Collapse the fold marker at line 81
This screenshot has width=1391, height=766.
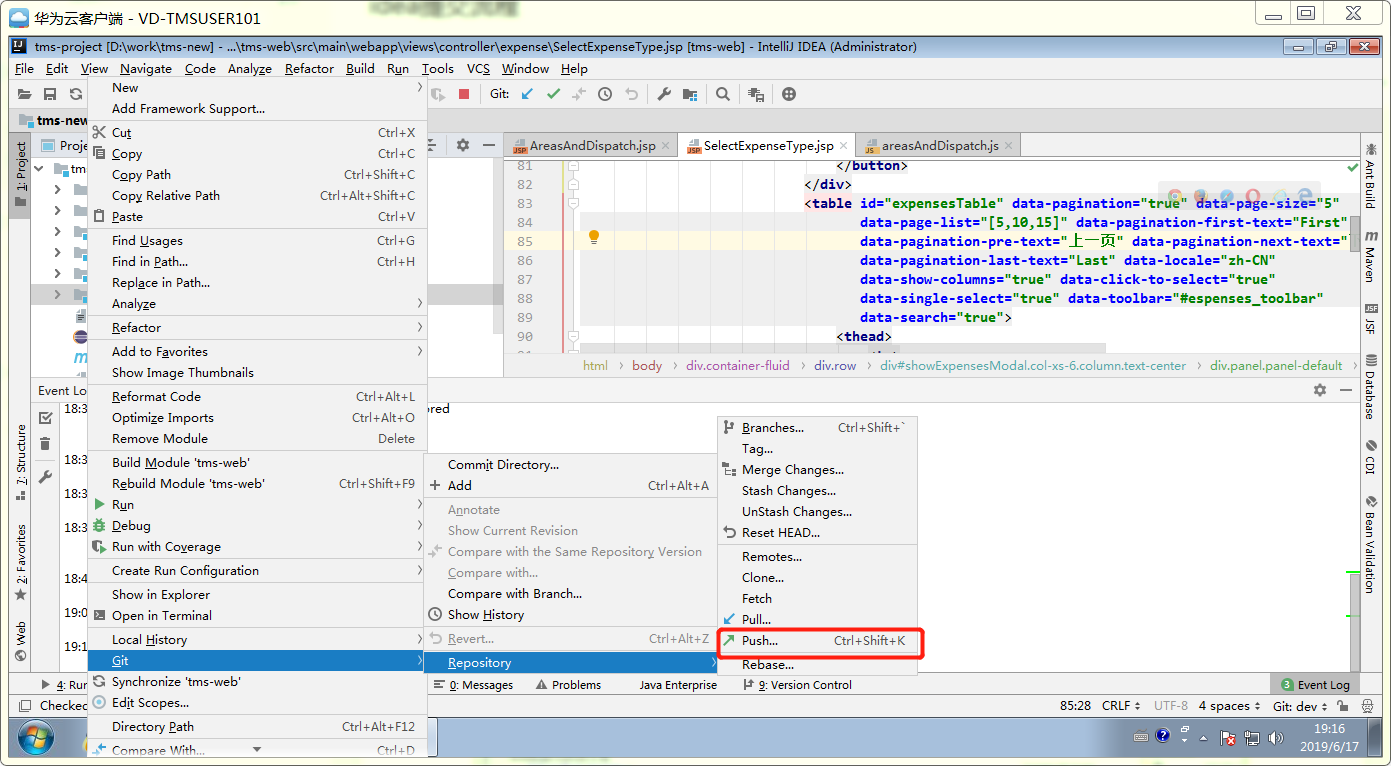(573, 165)
